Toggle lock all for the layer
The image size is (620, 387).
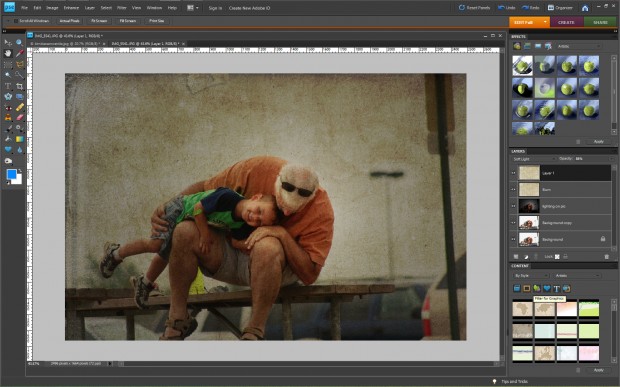tap(565, 257)
